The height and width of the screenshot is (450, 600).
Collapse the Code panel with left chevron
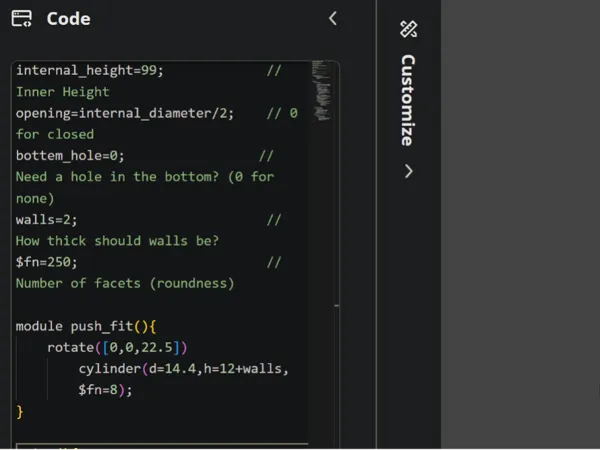(x=333, y=18)
